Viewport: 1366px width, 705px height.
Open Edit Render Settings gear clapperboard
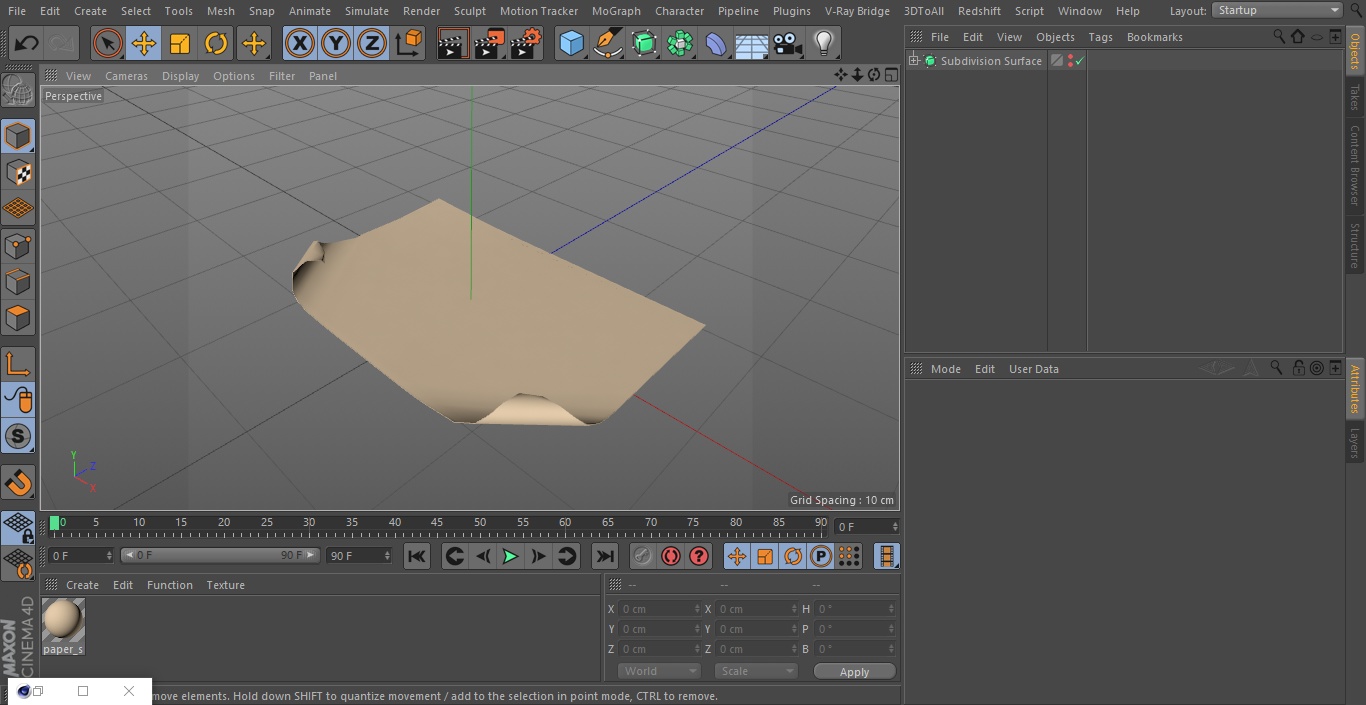pos(526,44)
